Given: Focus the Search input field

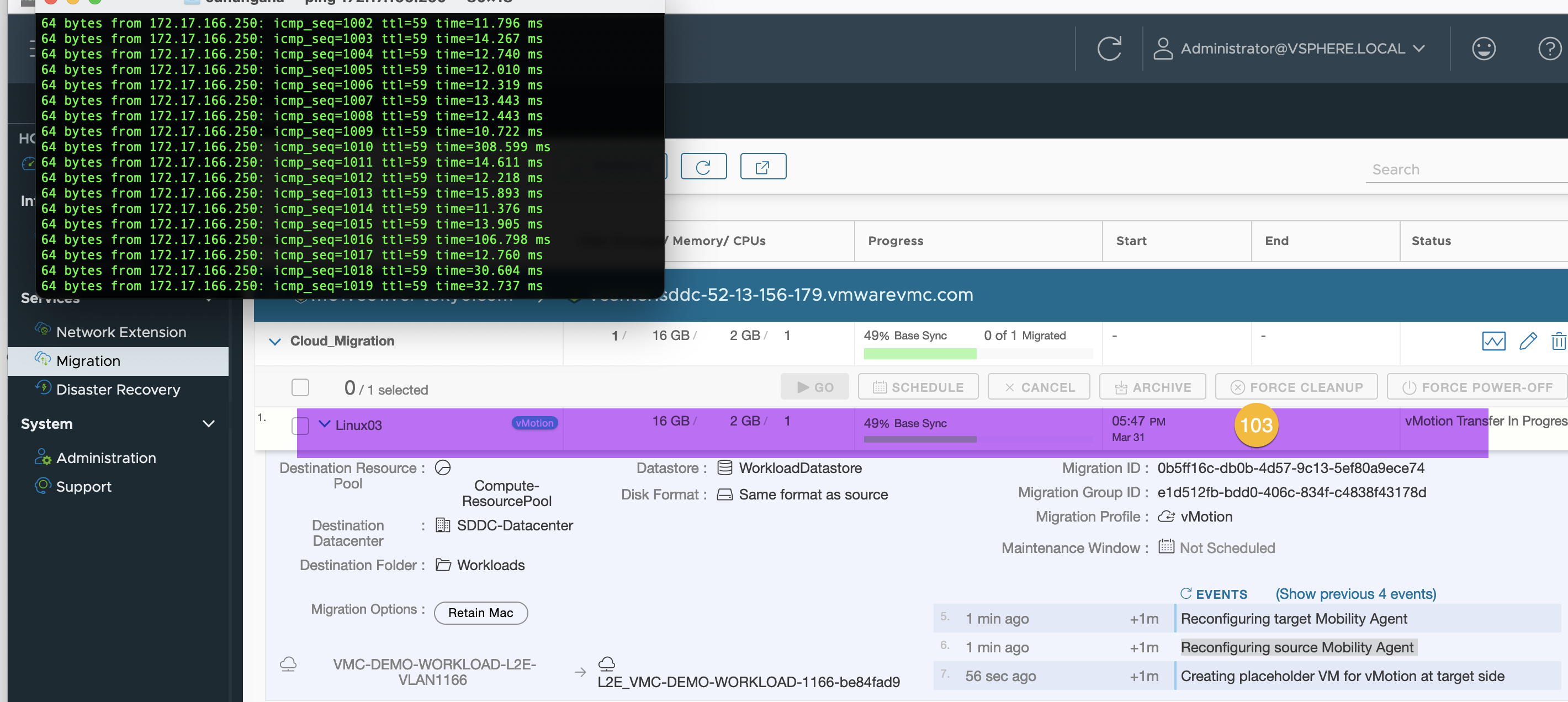Looking at the screenshot, I should coord(1466,169).
